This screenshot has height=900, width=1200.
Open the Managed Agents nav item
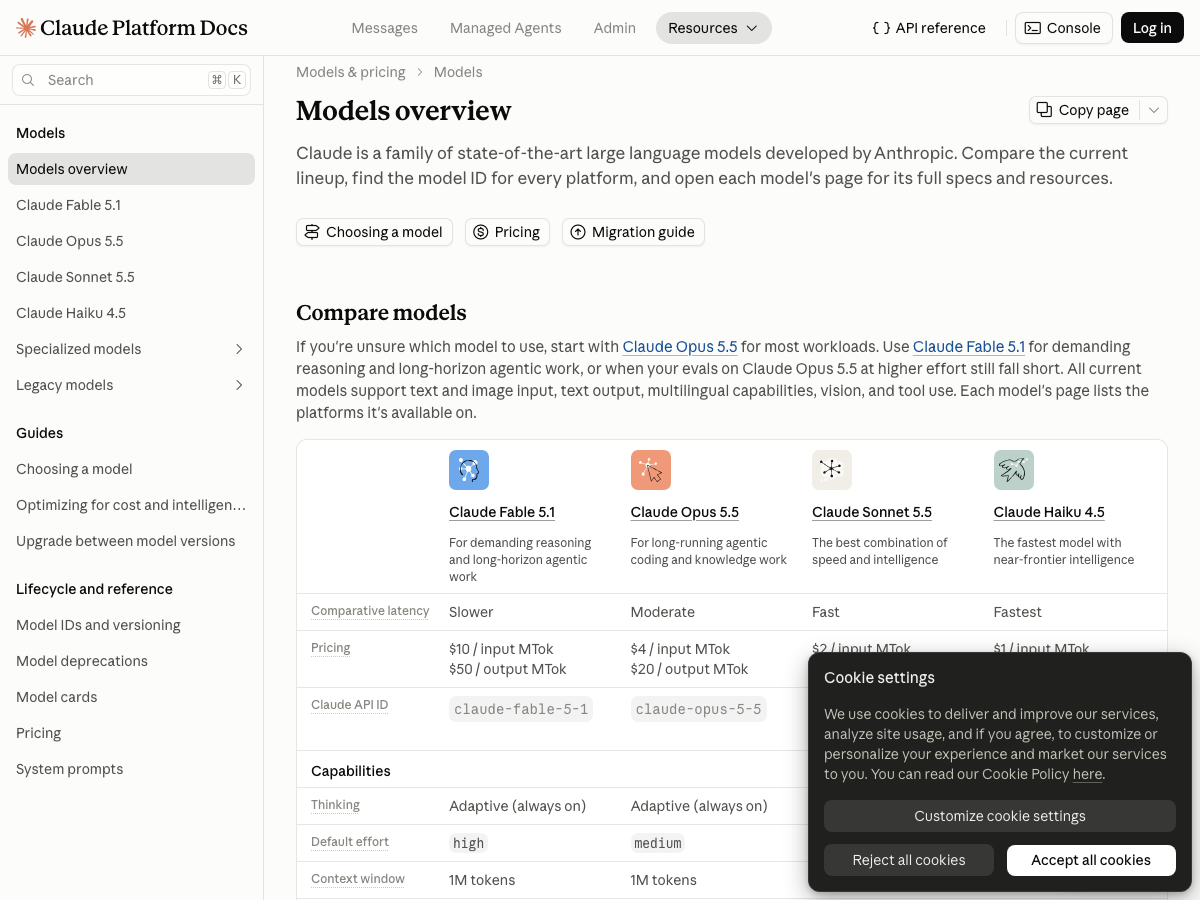[x=506, y=28]
